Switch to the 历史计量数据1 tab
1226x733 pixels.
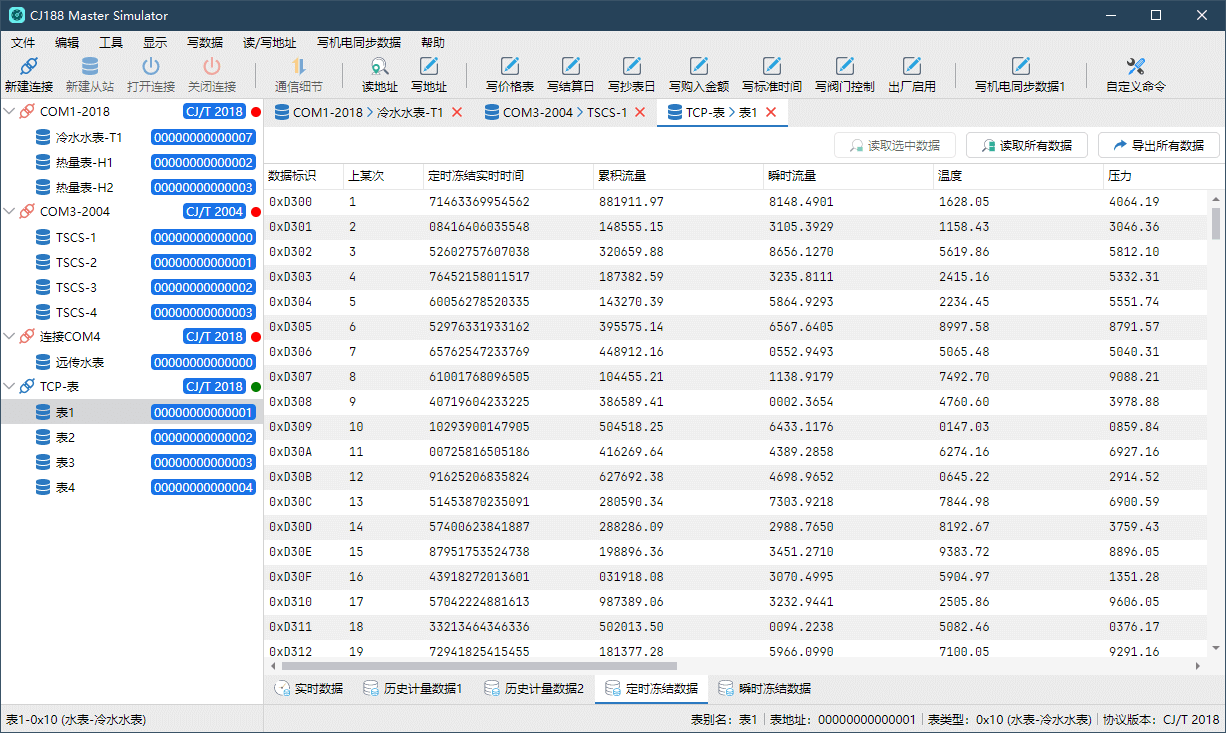click(412, 689)
